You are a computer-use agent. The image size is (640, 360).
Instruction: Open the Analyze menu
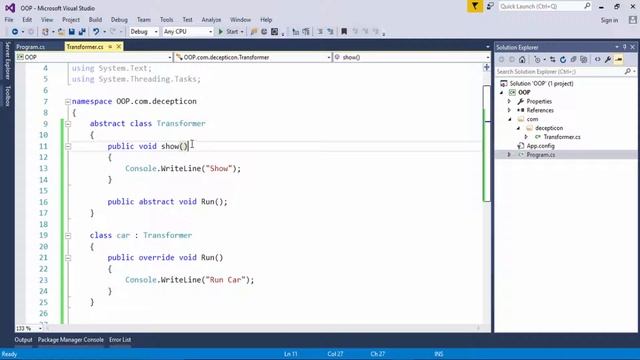(x=211, y=20)
